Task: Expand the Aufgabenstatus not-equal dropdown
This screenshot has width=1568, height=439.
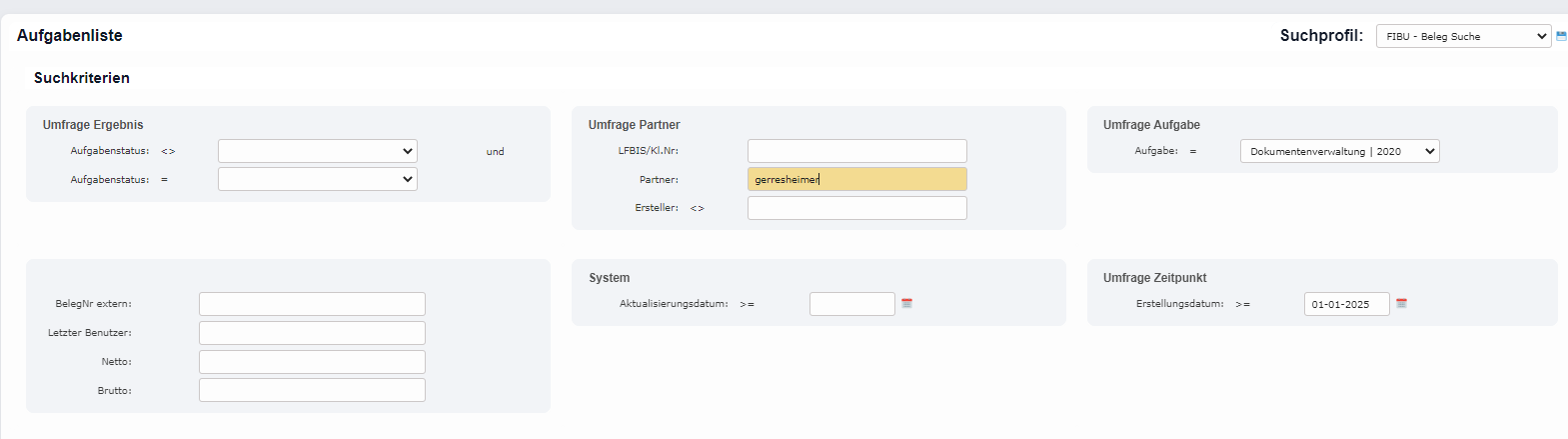Action: point(317,151)
